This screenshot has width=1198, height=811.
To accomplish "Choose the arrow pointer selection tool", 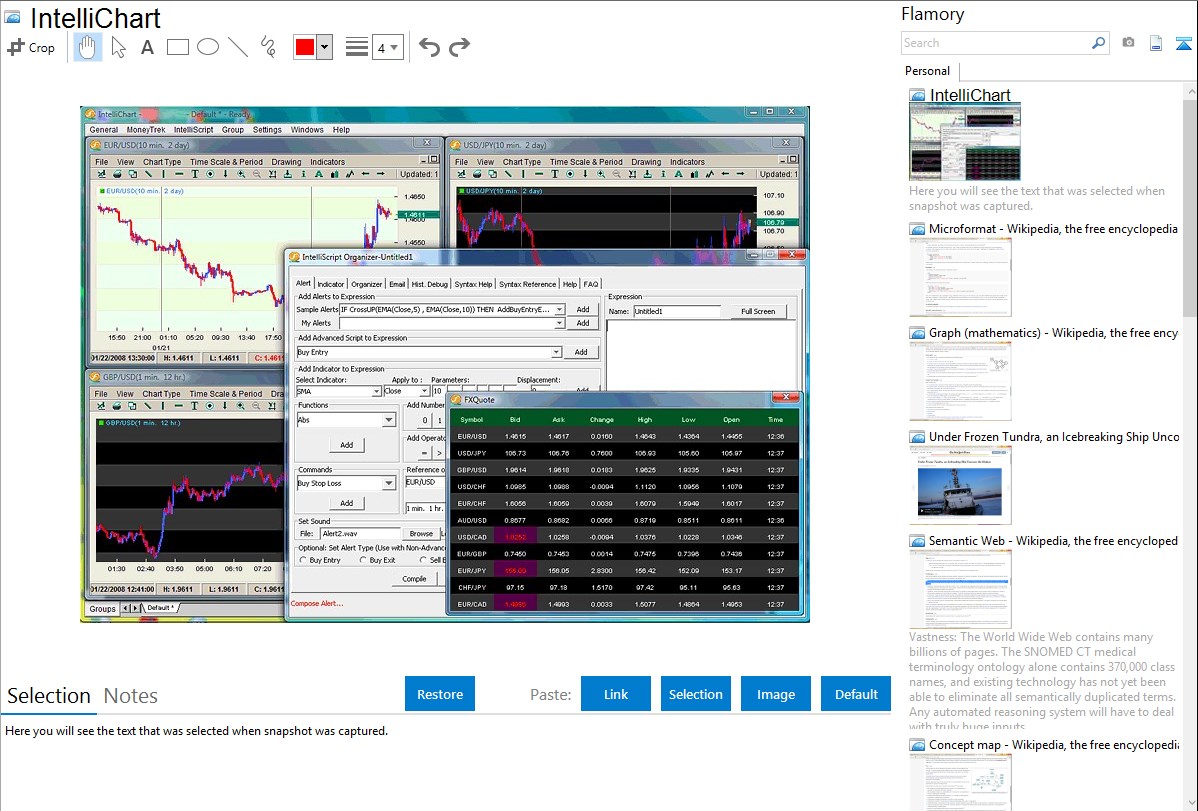I will tap(118, 47).
